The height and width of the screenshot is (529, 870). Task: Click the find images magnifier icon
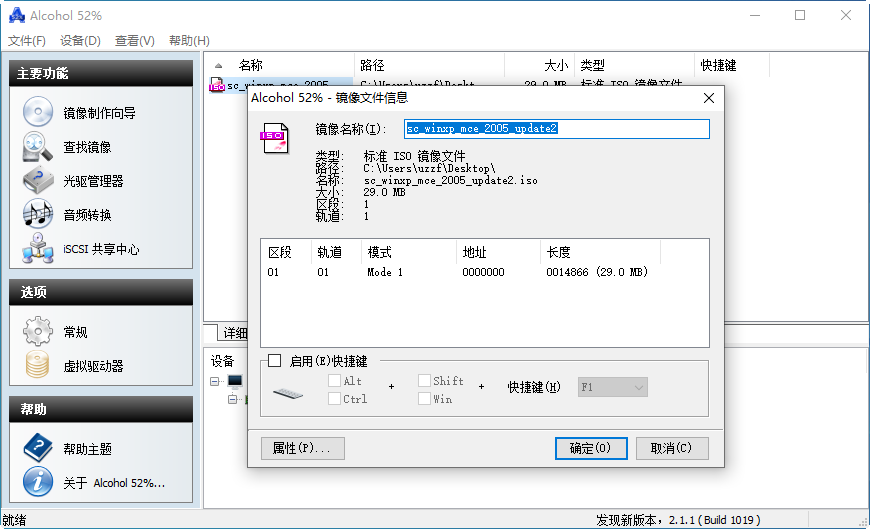click(38, 147)
